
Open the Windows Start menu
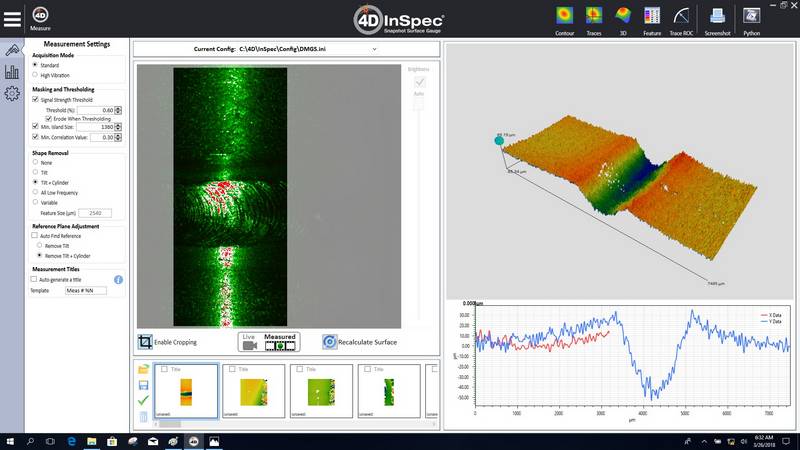(x=10, y=442)
